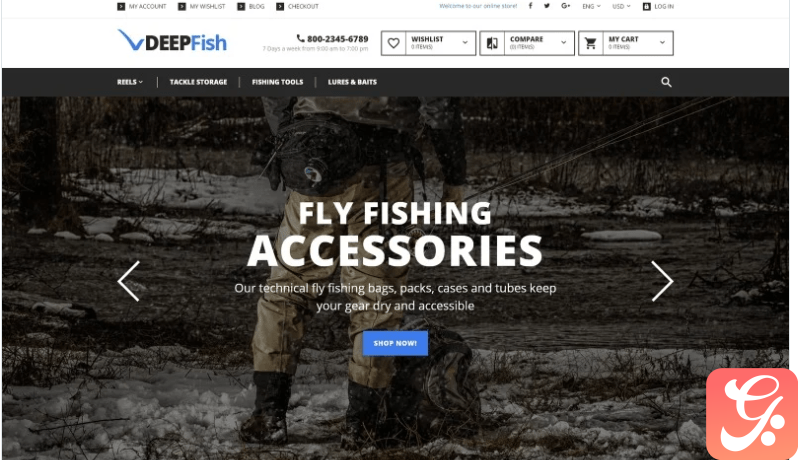This screenshot has height=460, width=798.
Task: Click the compare products icon
Action: coord(492,43)
